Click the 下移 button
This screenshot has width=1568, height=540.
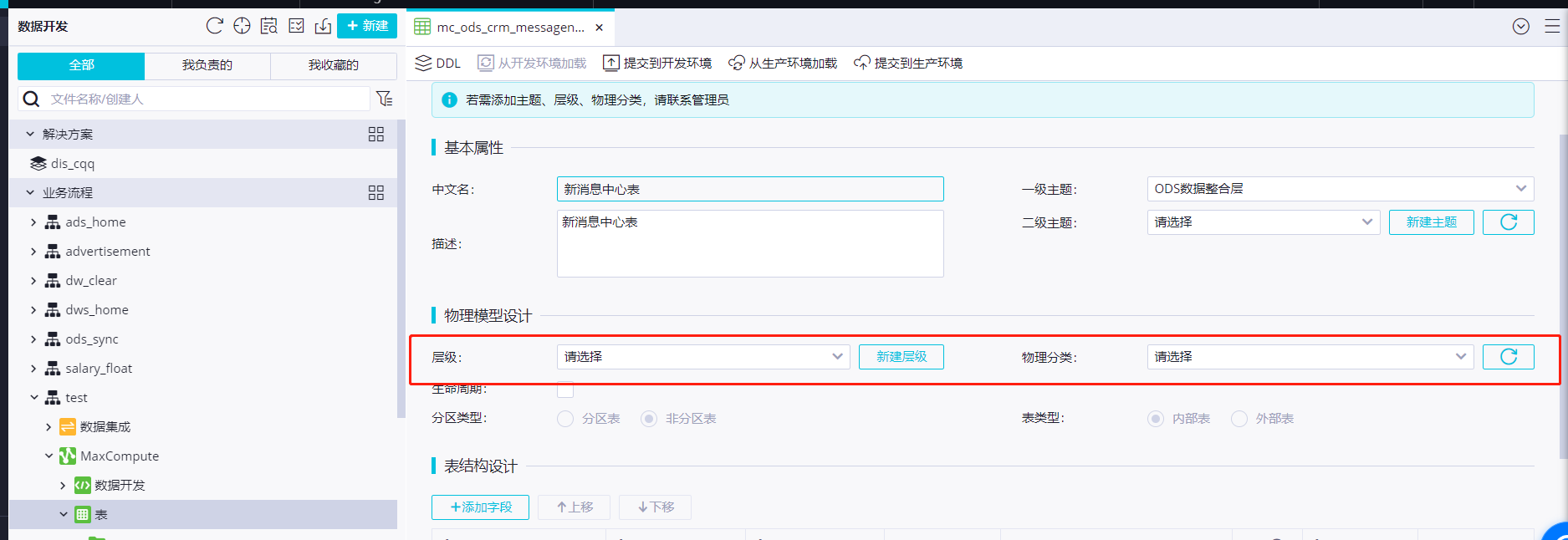point(656,507)
